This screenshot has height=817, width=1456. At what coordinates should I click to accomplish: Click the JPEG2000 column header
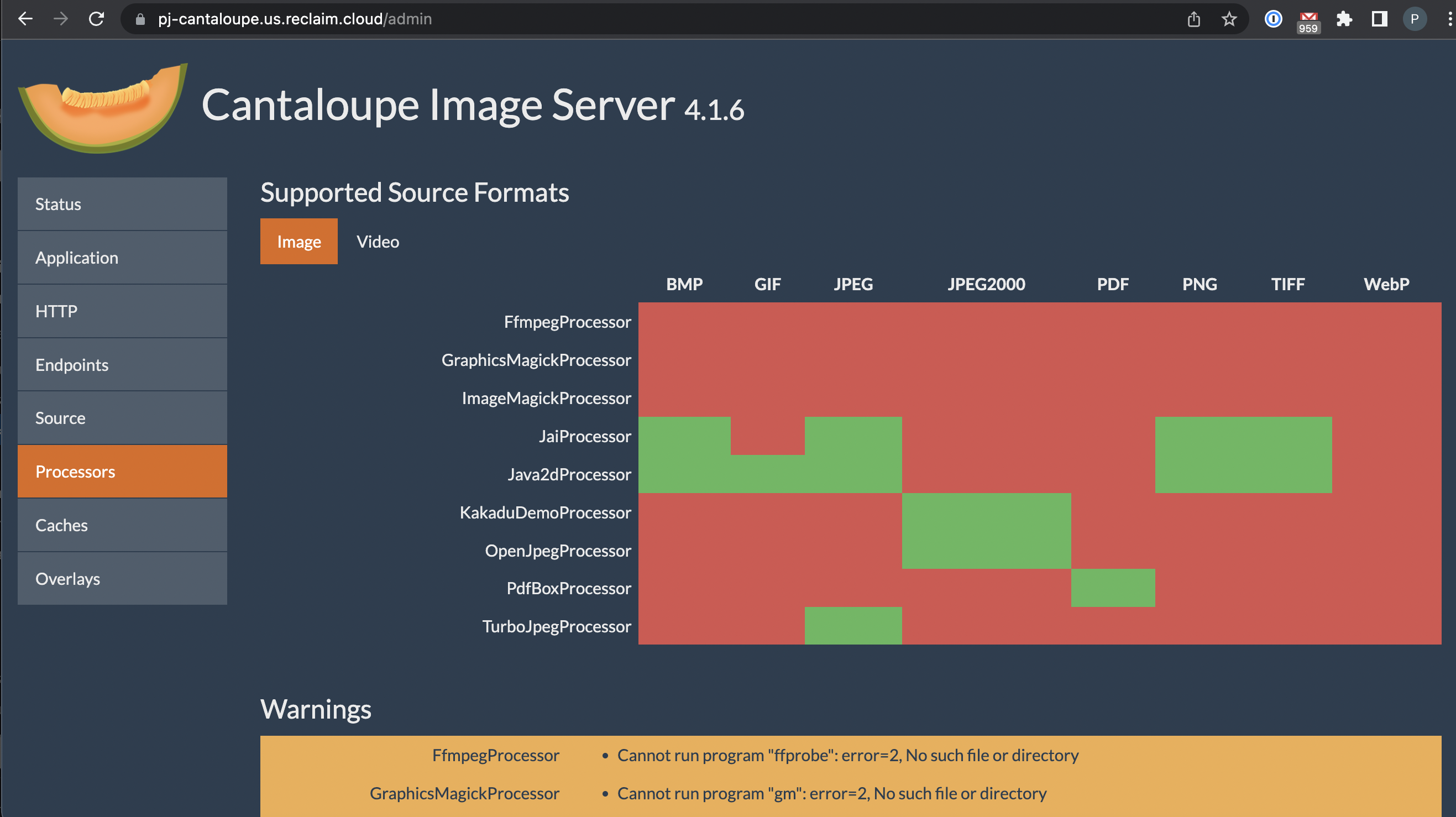[986, 284]
